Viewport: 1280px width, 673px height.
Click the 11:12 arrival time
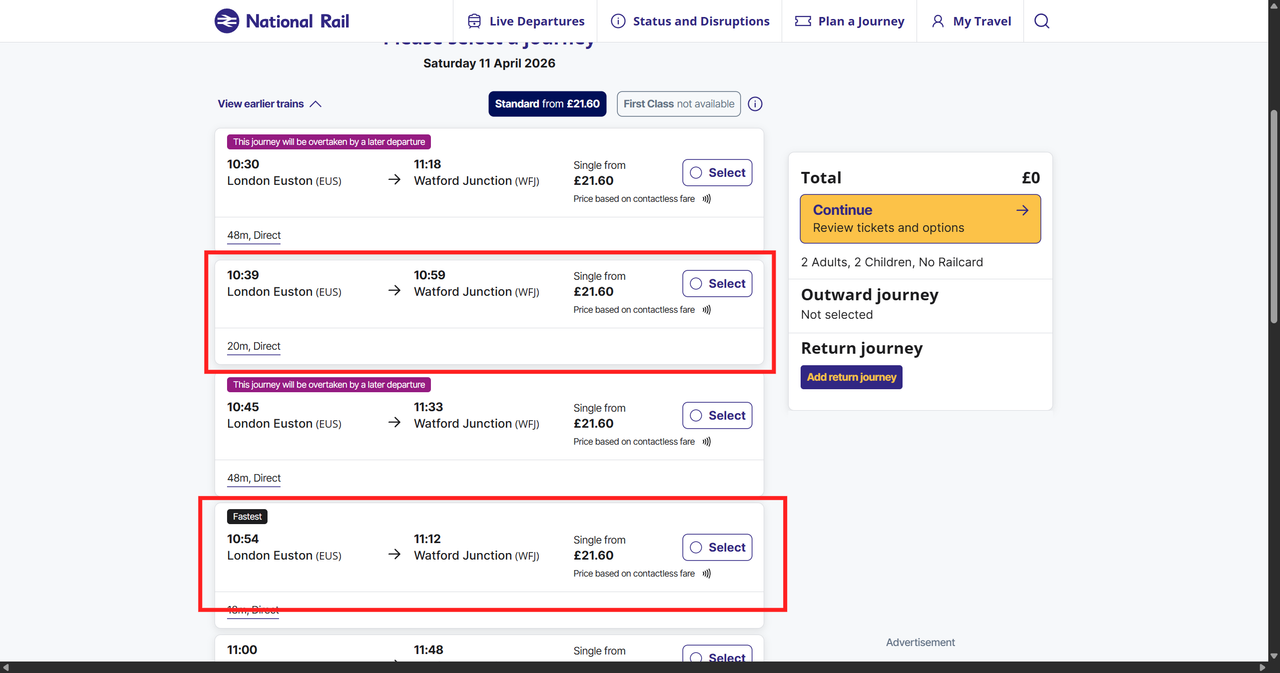(428, 539)
